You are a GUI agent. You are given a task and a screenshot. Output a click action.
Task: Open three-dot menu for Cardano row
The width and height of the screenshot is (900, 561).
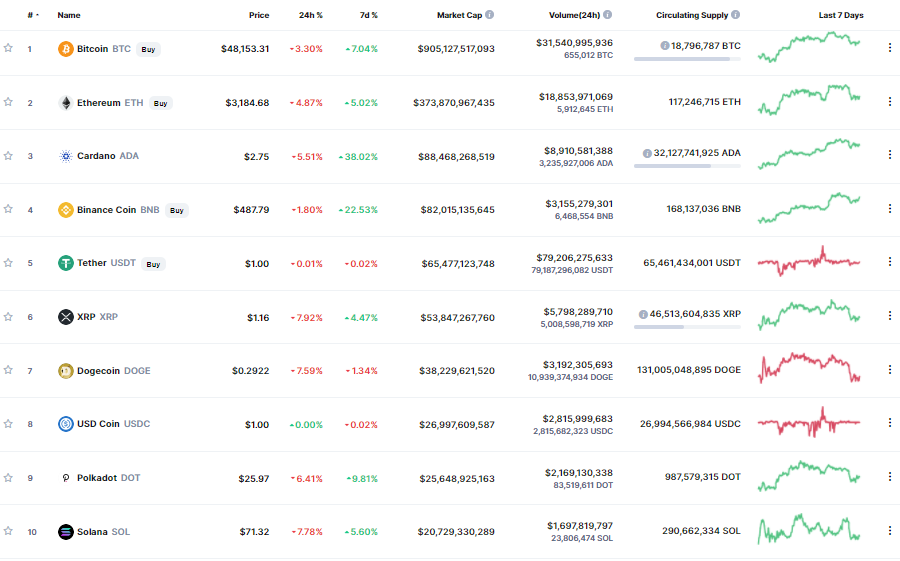[890, 154]
